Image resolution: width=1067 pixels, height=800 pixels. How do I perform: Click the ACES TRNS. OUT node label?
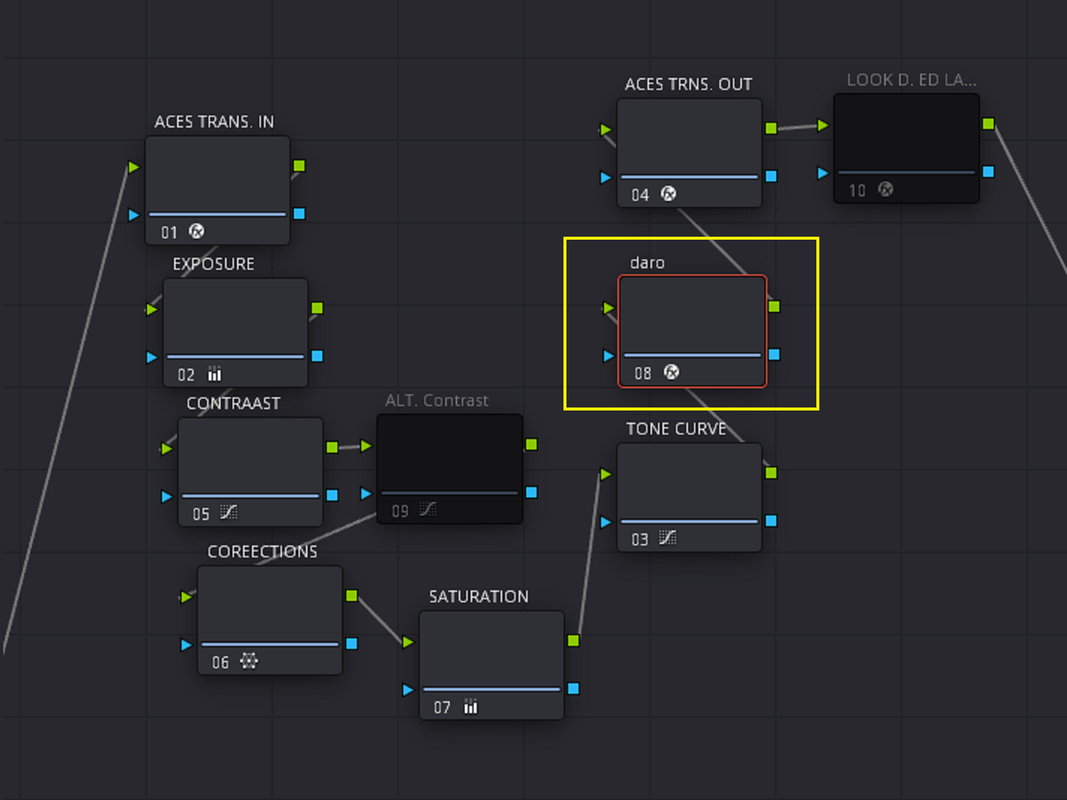(689, 84)
